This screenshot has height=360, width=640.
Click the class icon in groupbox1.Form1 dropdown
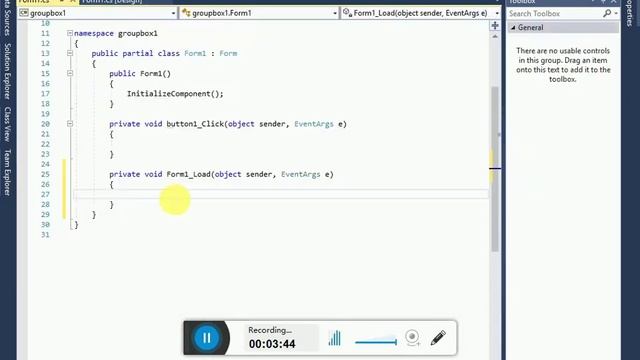186,13
